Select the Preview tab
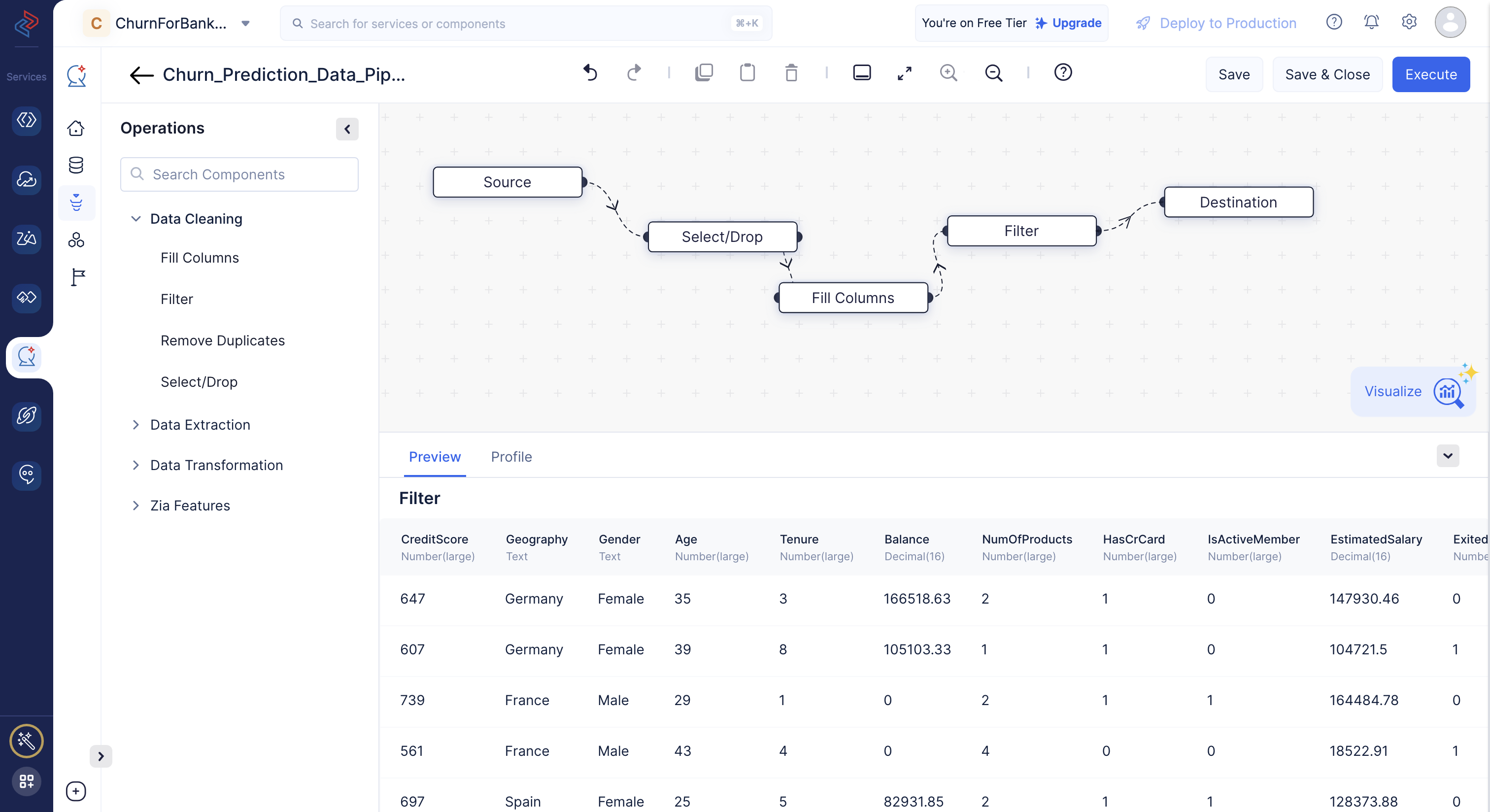The height and width of the screenshot is (812, 1490). [434, 456]
